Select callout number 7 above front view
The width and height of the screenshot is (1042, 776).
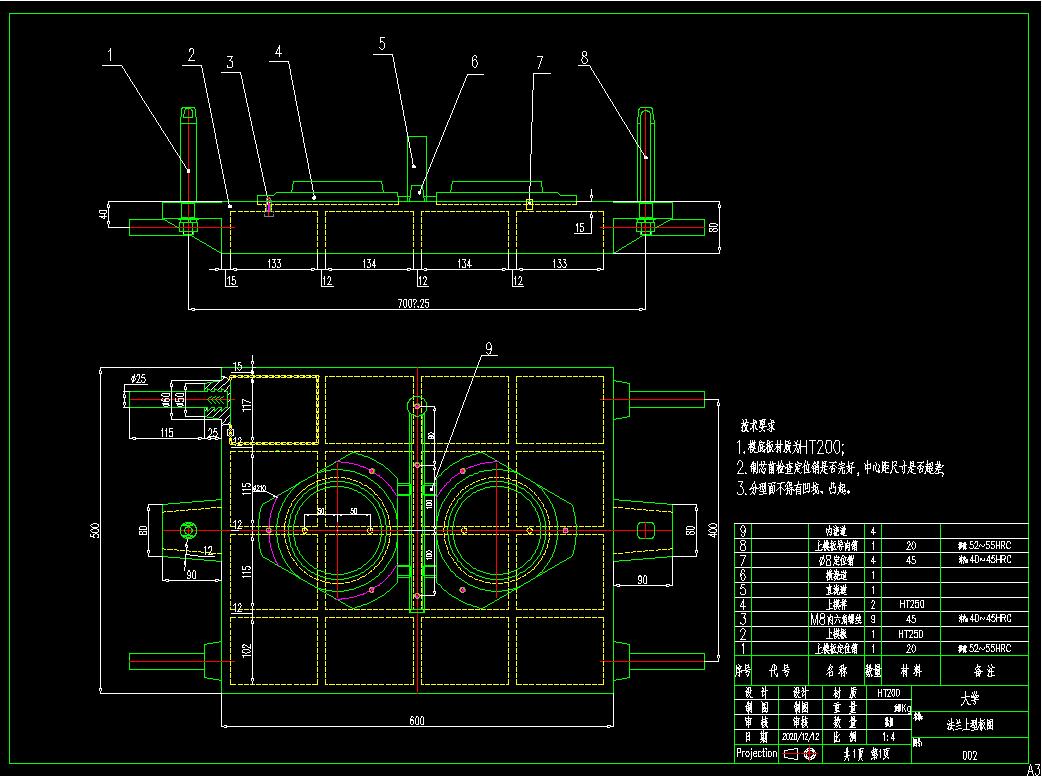(540, 63)
